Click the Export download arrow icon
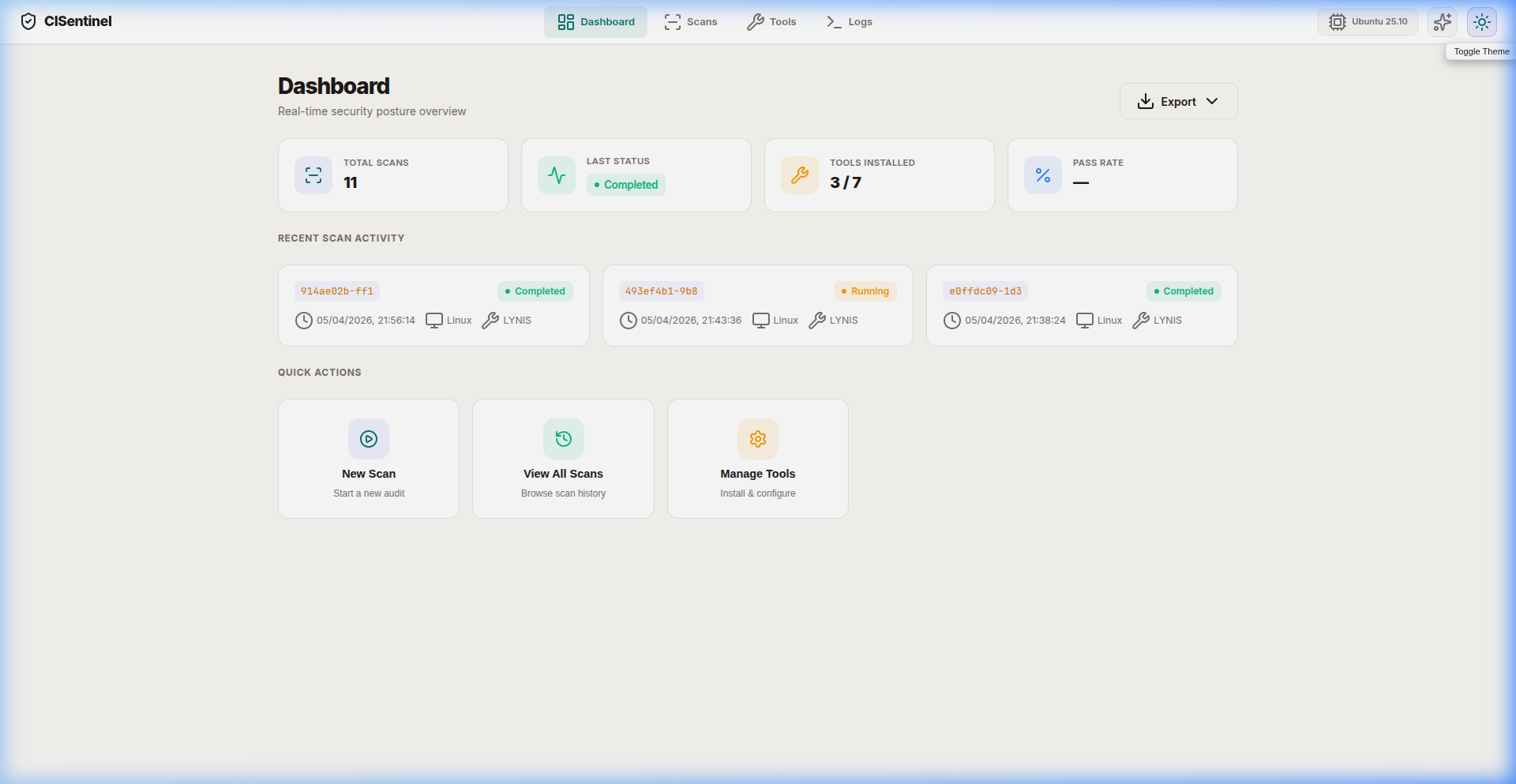 click(x=1146, y=101)
